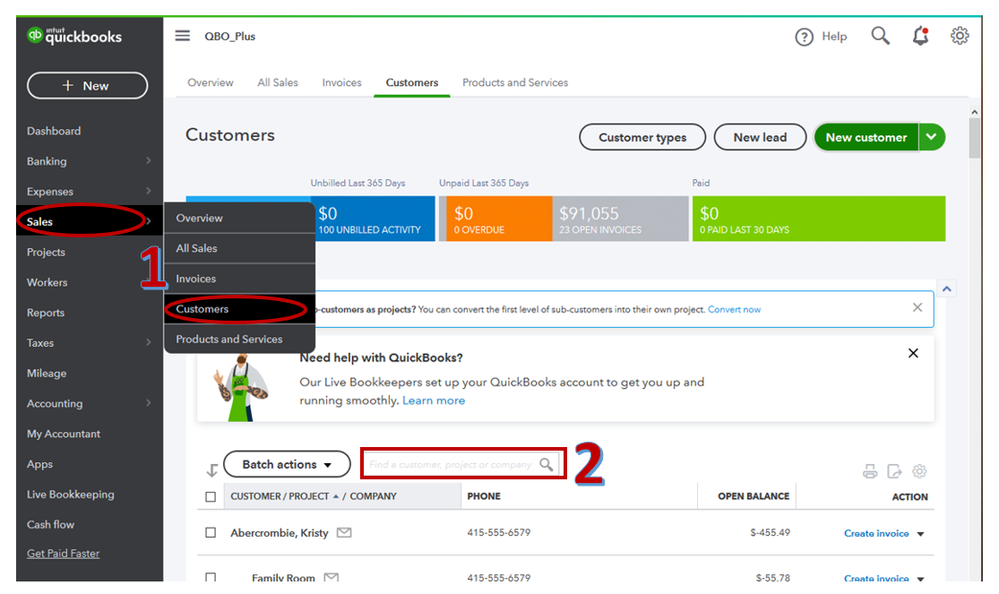Click the print list icon
This screenshot has height=594, width=999.
pos(870,471)
